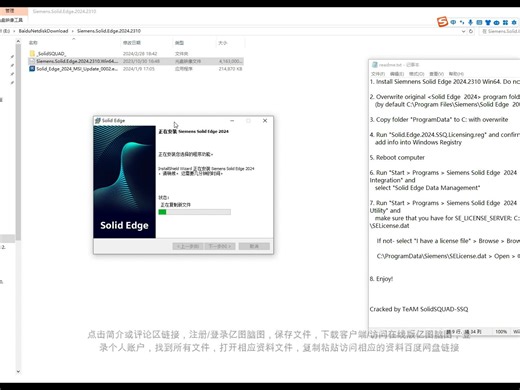Click the Sogou microphone voice input icon
Viewport: 520px width, 390px height.
470,22
